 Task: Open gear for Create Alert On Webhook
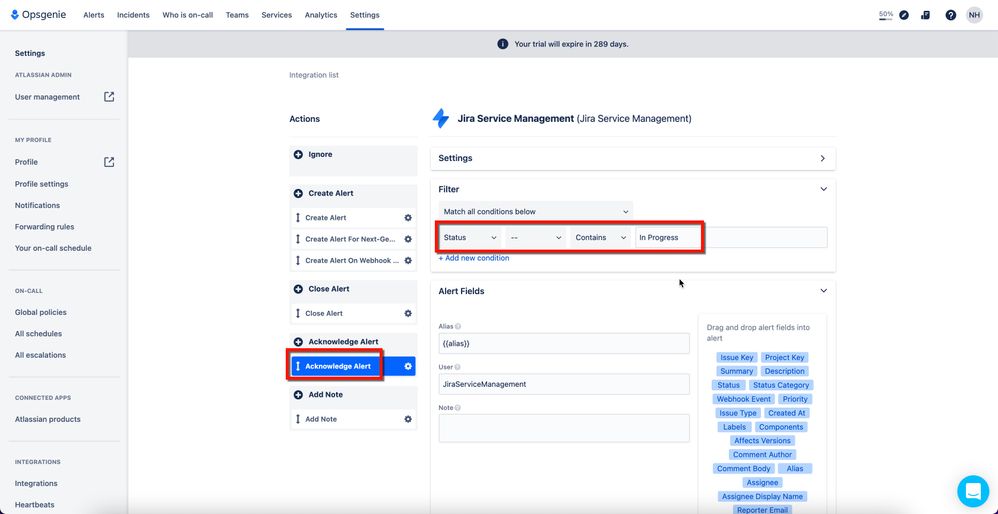[x=408, y=260]
